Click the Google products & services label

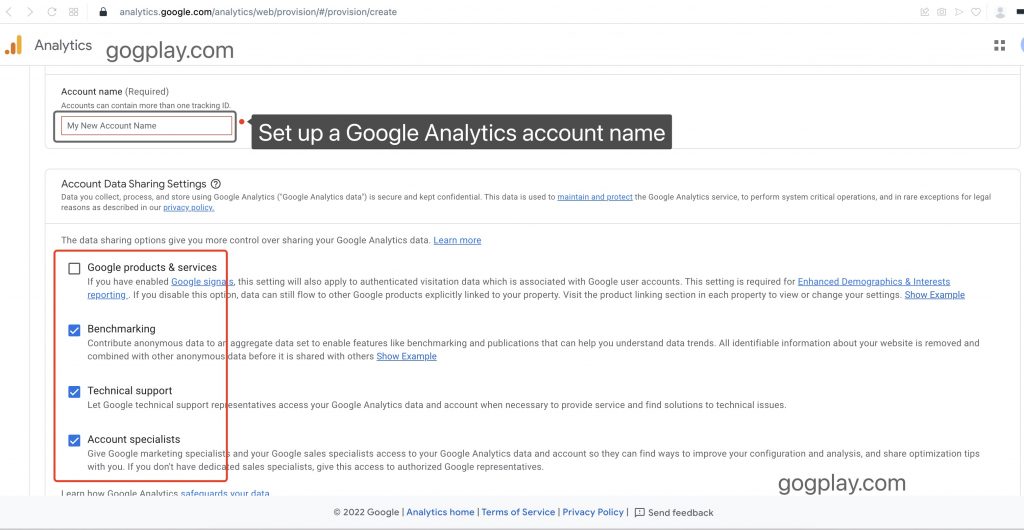tap(152, 268)
